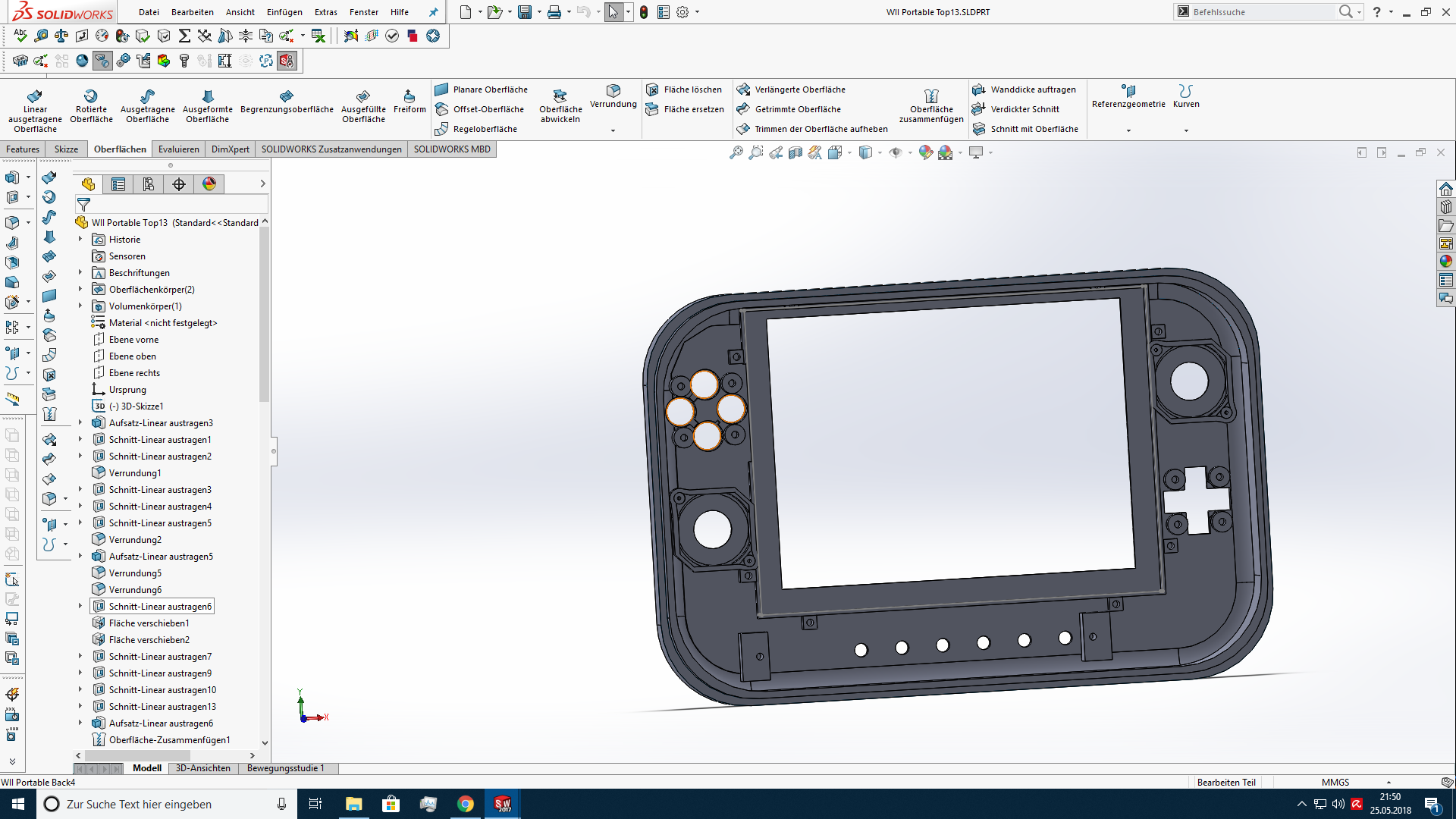The image size is (1456, 819).
Task: Expand the Oberflächenkörper(2) folder
Action: pyautogui.click(x=80, y=289)
